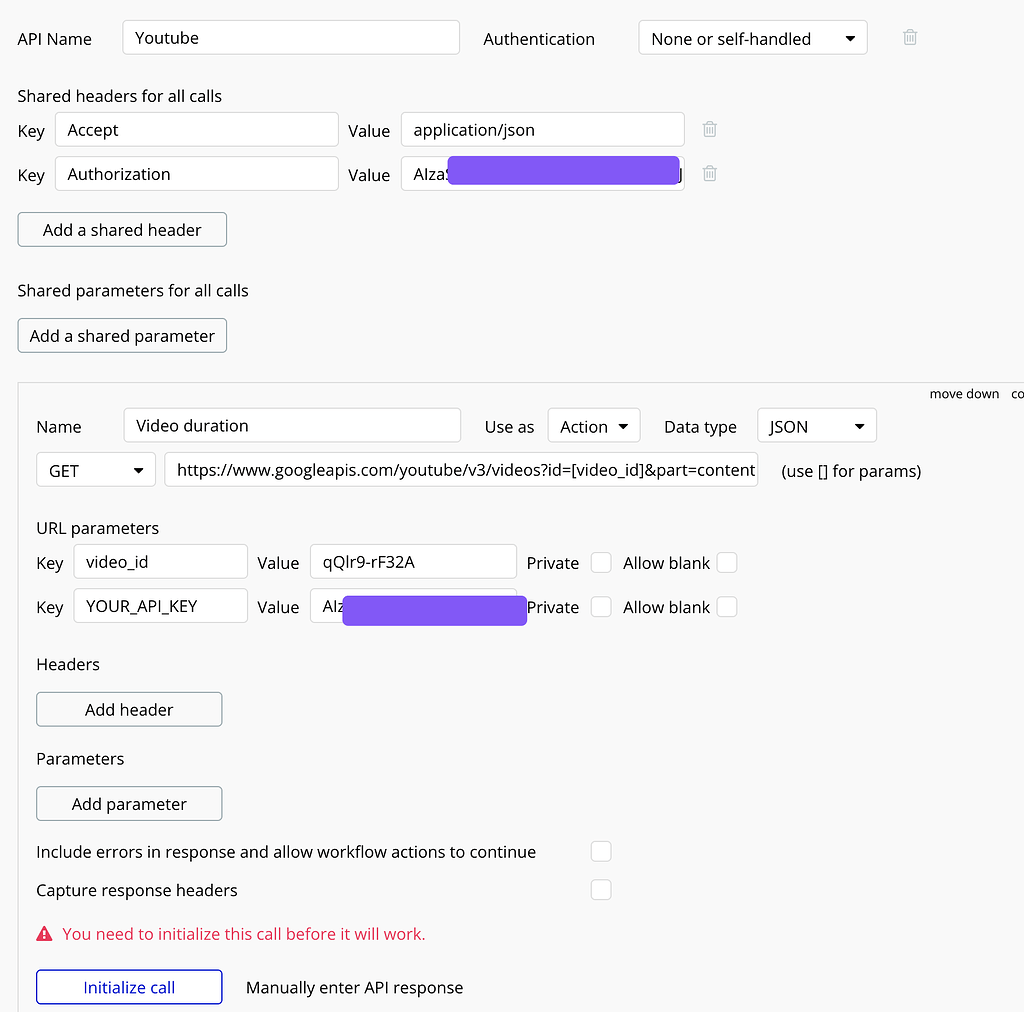Delete the Youtube API trash icon
The image size is (1024, 1012).
coord(910,38)
